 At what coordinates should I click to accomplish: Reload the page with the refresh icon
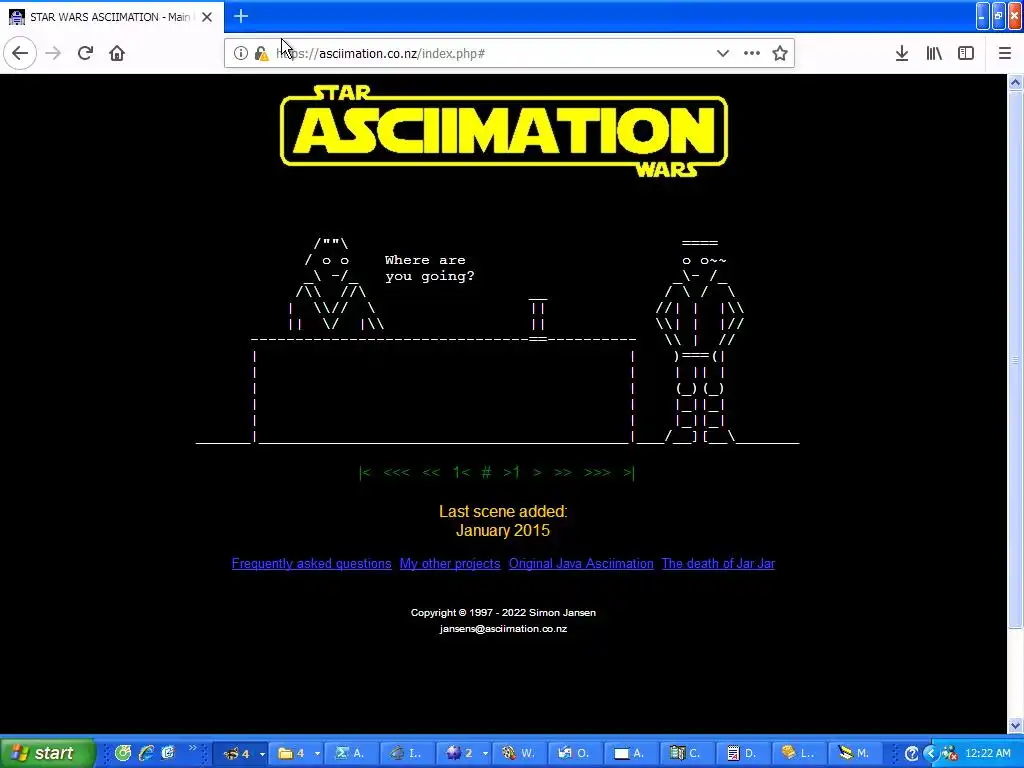85,53
